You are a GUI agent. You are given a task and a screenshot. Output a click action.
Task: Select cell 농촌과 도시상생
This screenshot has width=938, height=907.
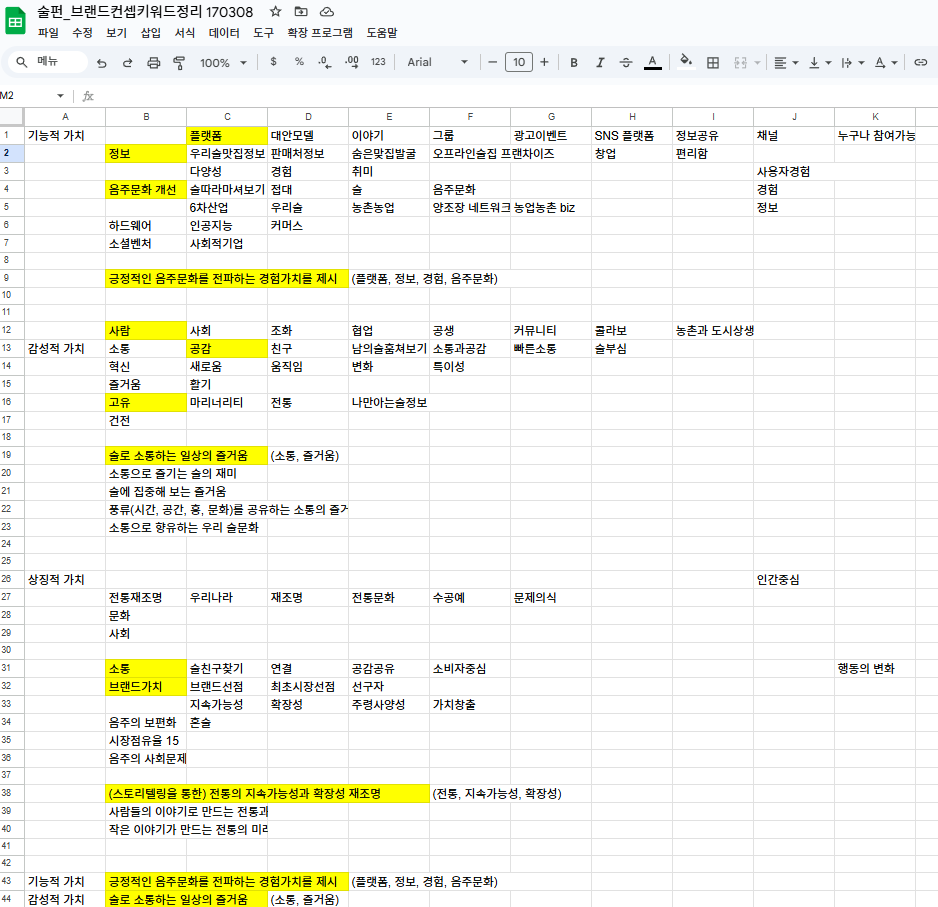click(x=713, y=330)
